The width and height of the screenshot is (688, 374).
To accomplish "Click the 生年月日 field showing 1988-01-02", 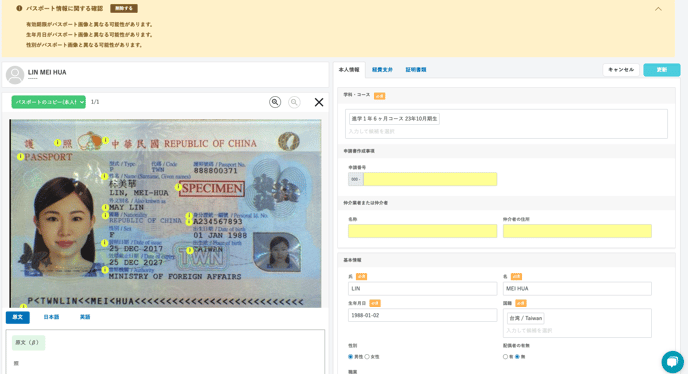I will (x=423, y=315).
